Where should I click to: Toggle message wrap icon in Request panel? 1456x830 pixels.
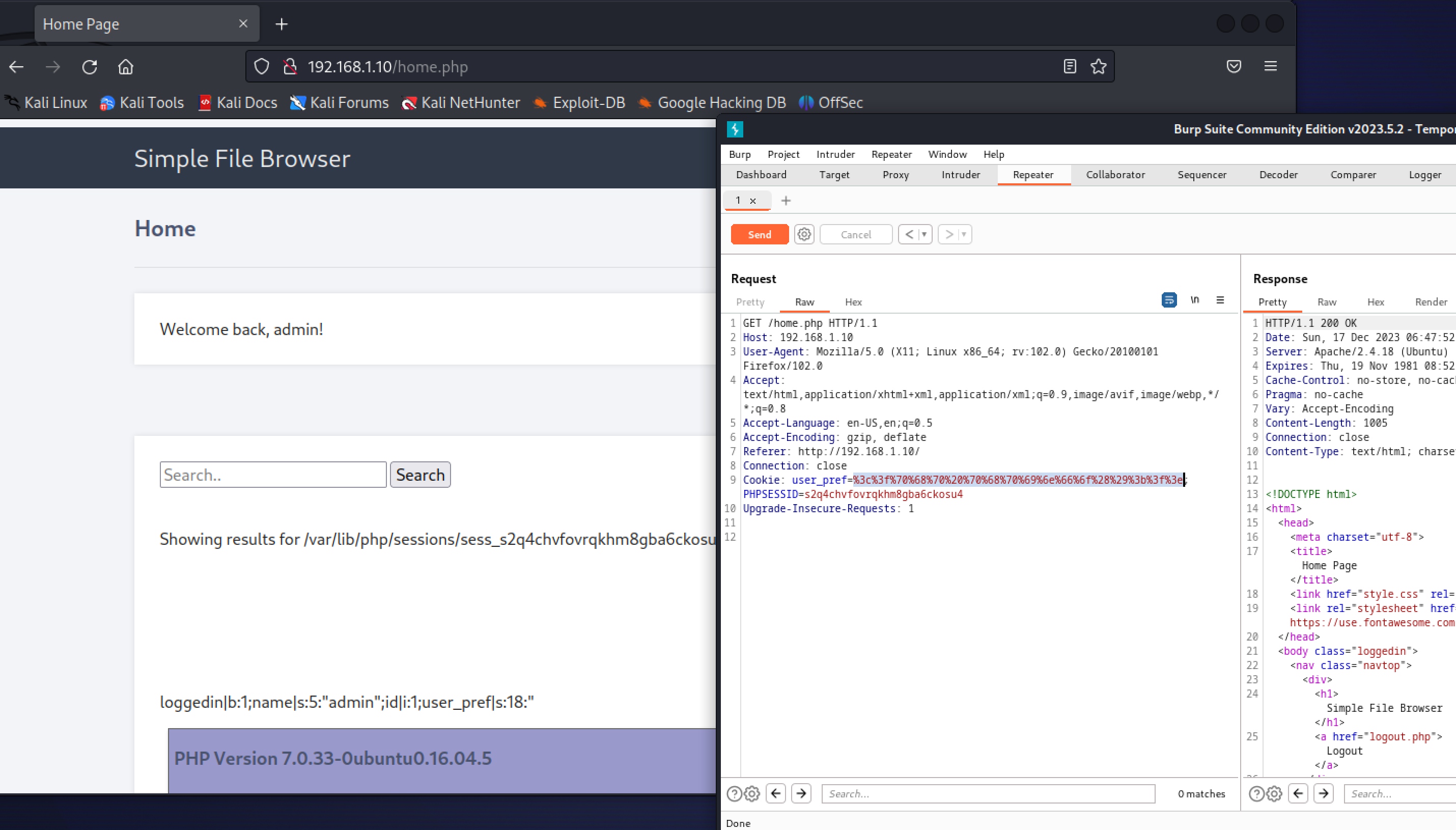pos(1169,300)
